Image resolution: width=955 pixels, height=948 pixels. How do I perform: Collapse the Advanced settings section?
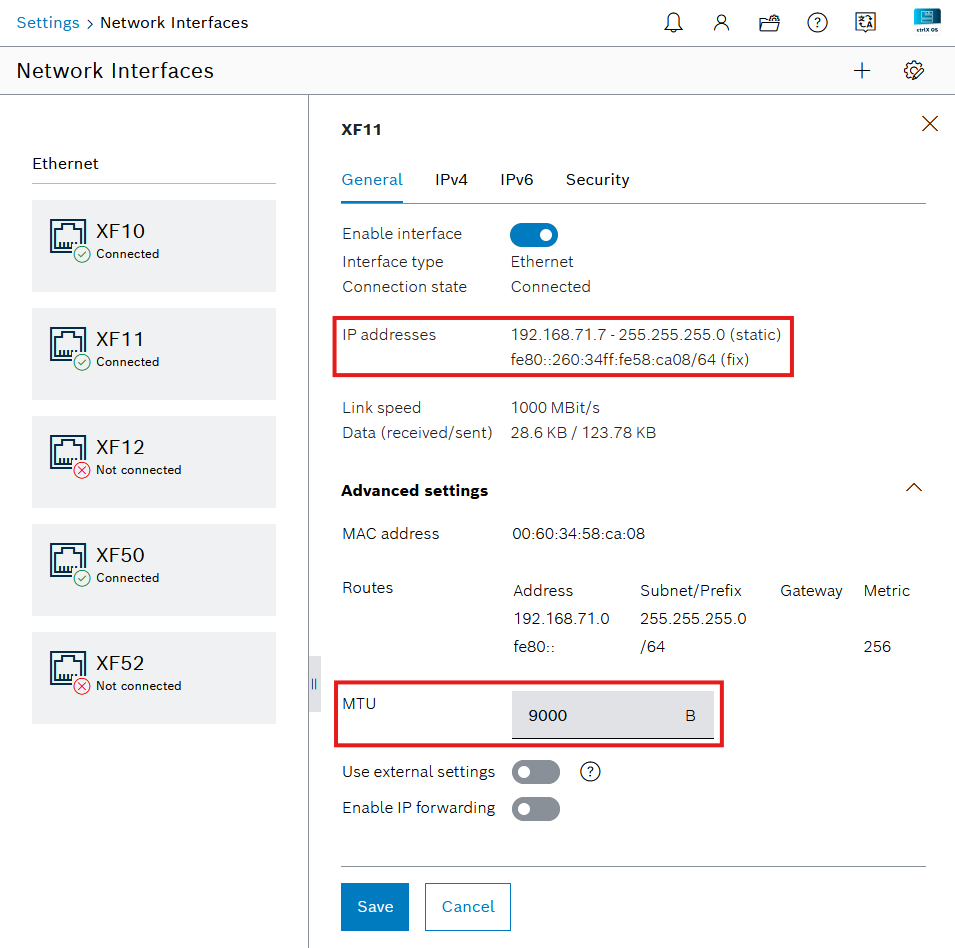coord(914,488)
